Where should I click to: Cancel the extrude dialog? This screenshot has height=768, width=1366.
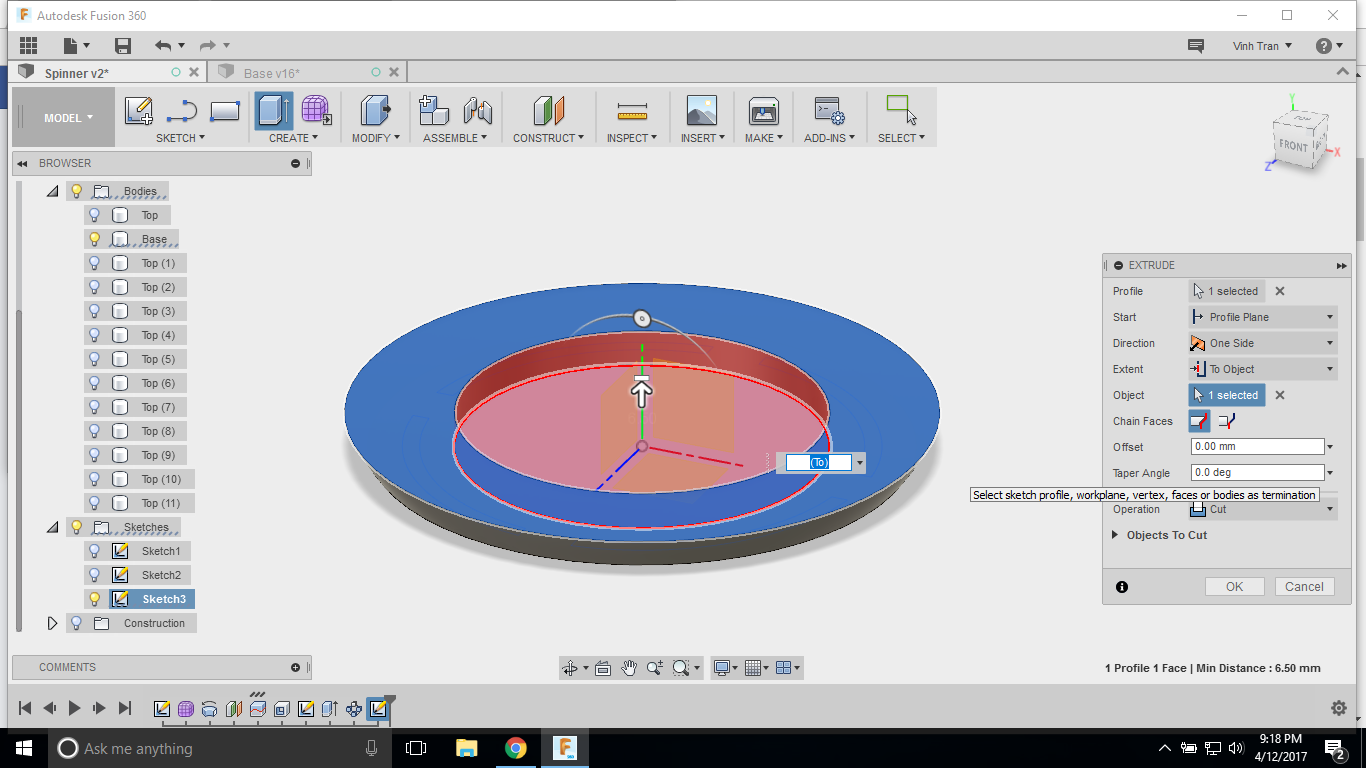coord(1304,587)
